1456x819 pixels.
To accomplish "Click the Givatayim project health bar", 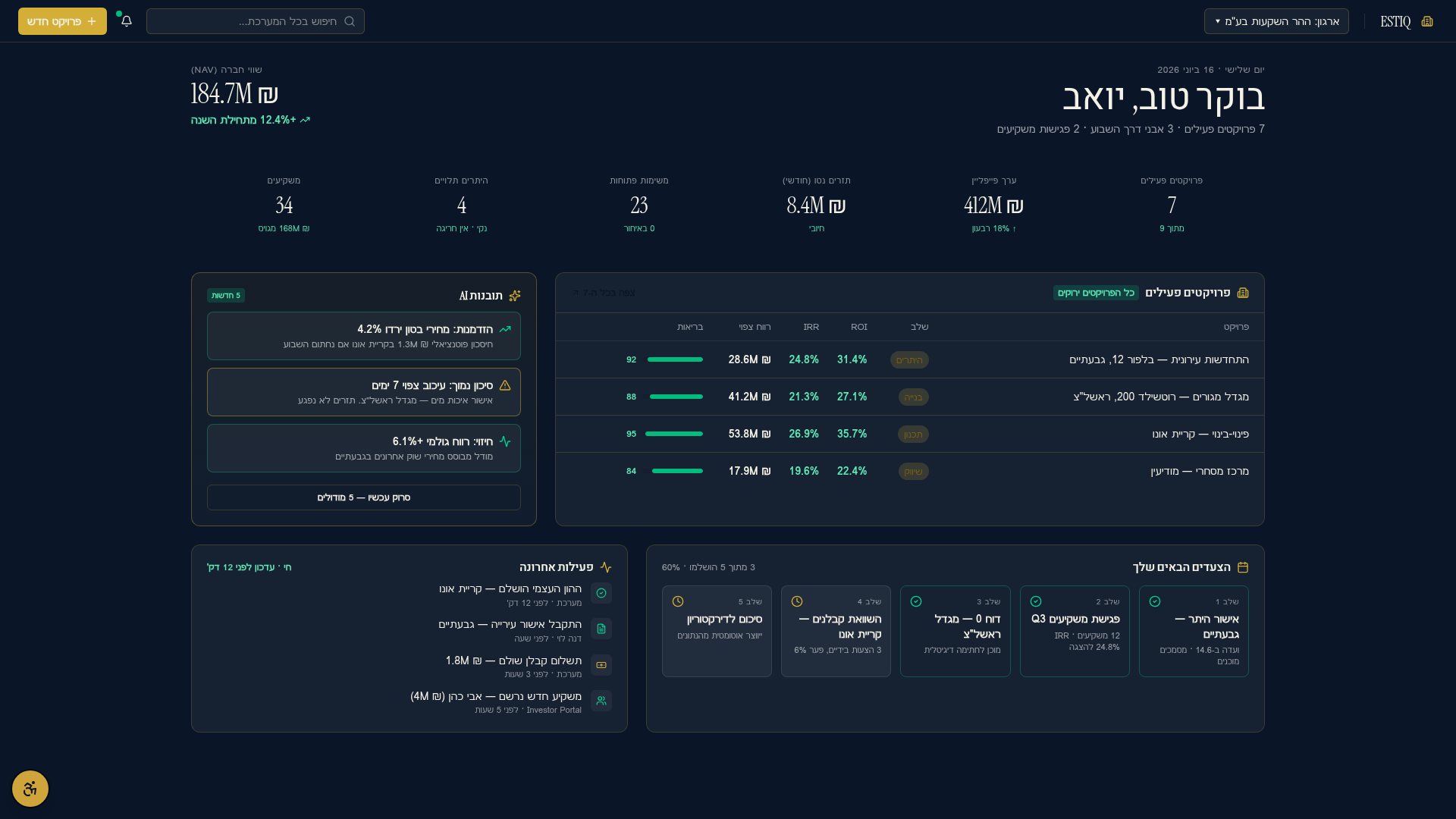I will pos(675,359).
